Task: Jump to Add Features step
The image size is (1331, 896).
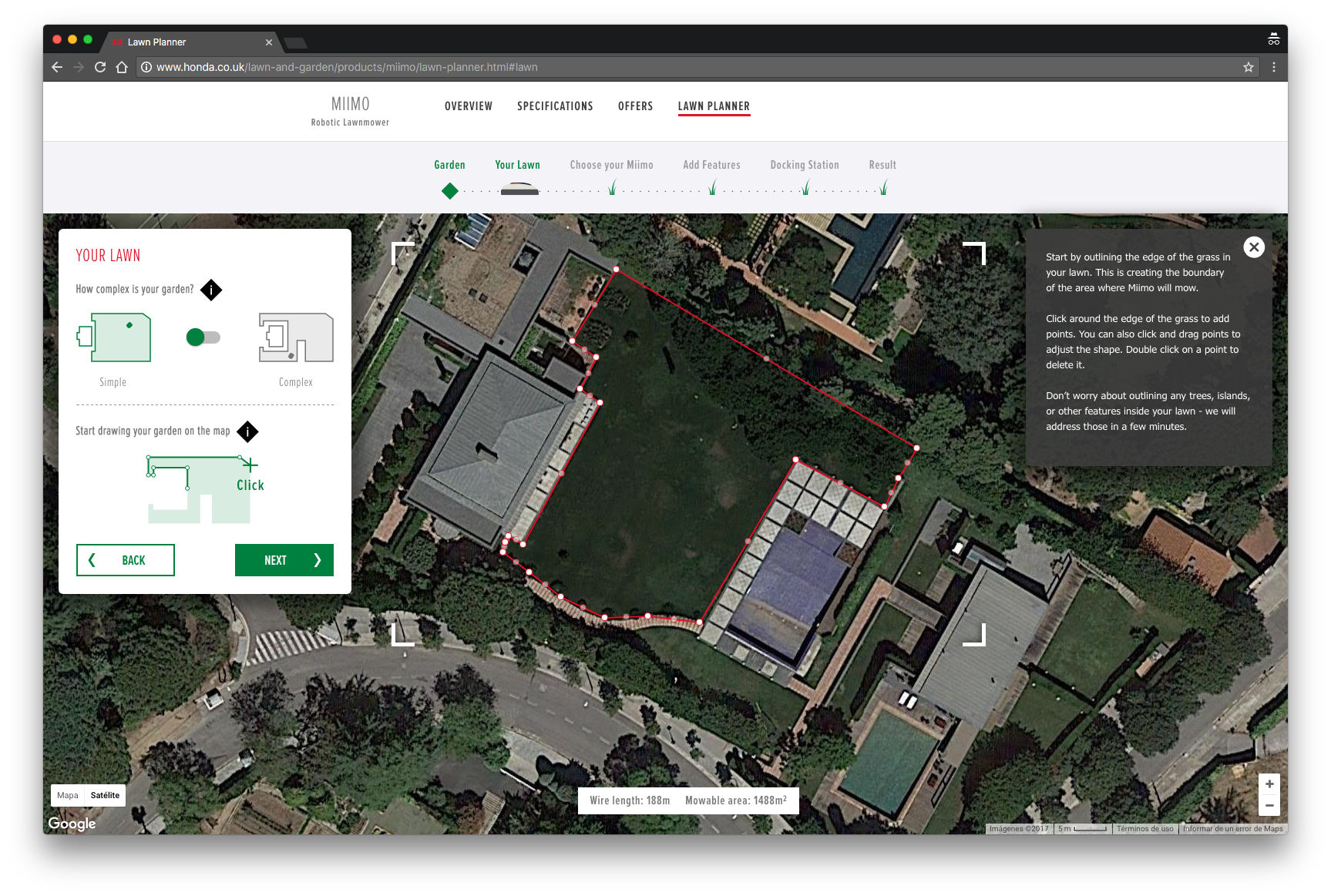Action: pyautogui.click(x=711, y=165)
